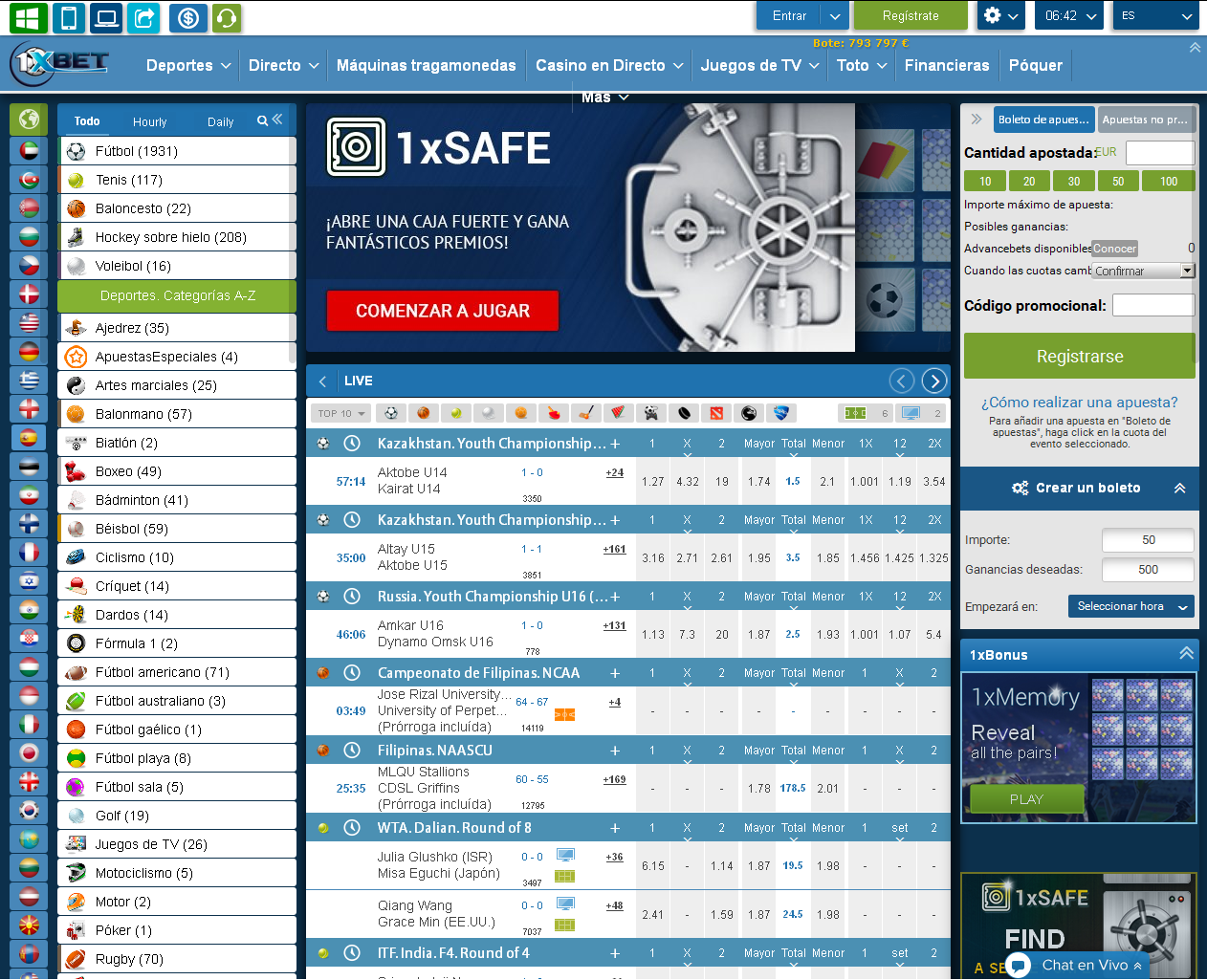This screenshot has height=980, width=1207.
Task: Open Ajedrez (35) category
Action: click(176, 328)
